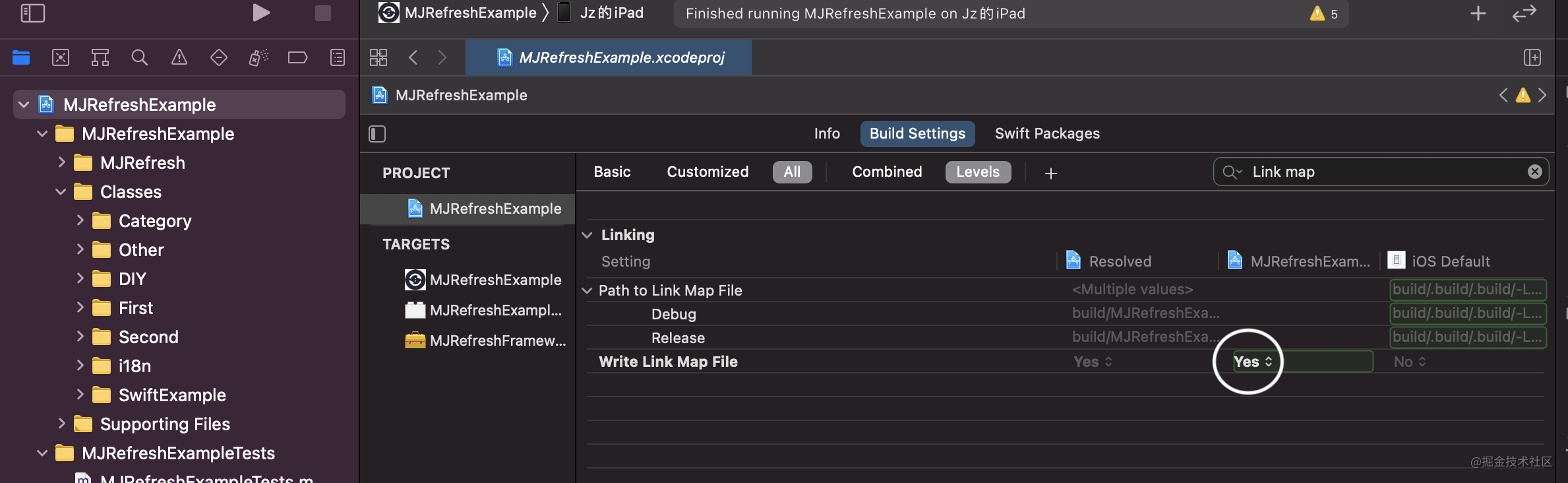Viewport: 1568px width, 483px height.
Task: Switch to Combined view
Action: tap(887, 172)
